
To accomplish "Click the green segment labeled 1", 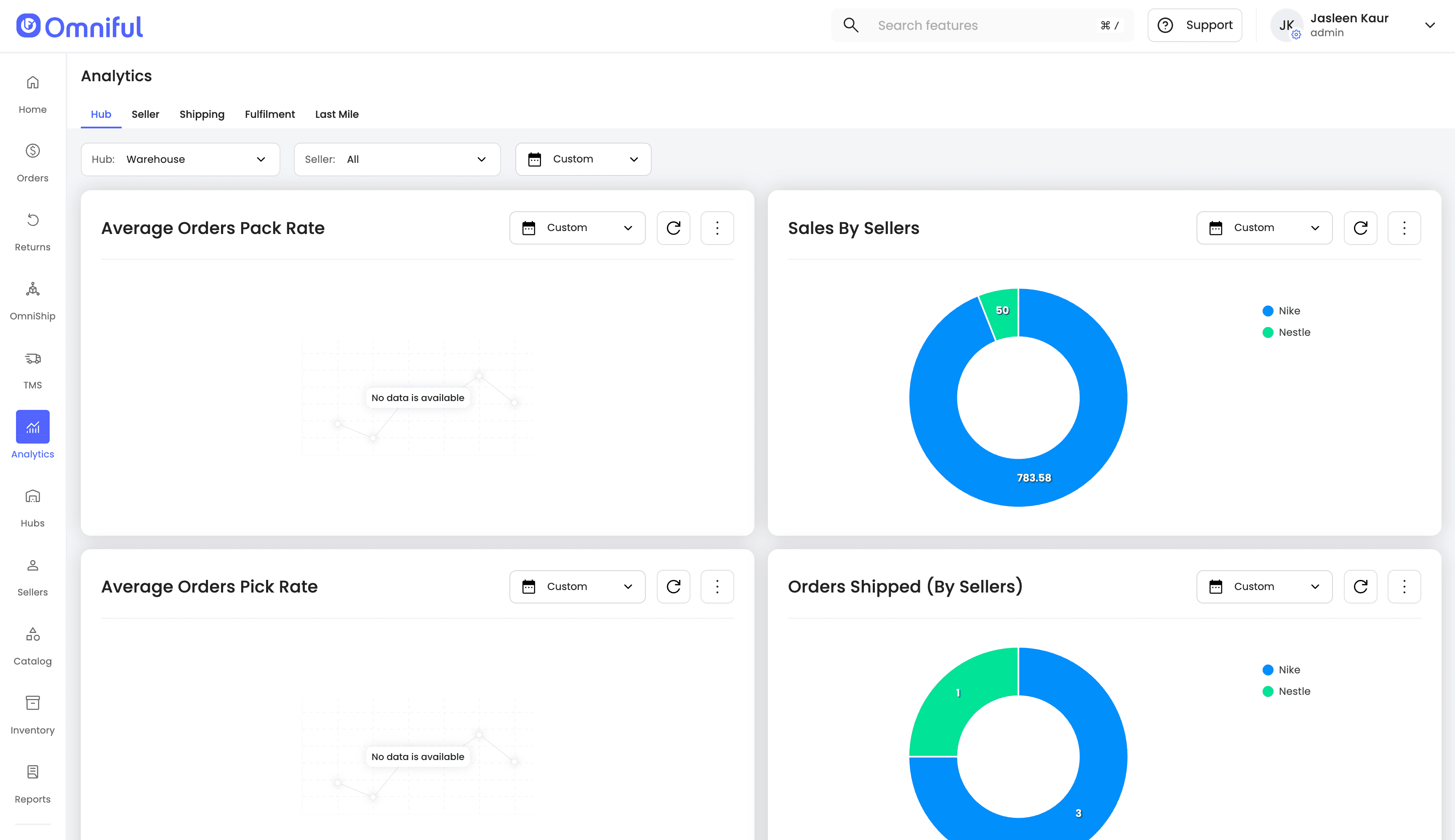I will click(958, 693).
